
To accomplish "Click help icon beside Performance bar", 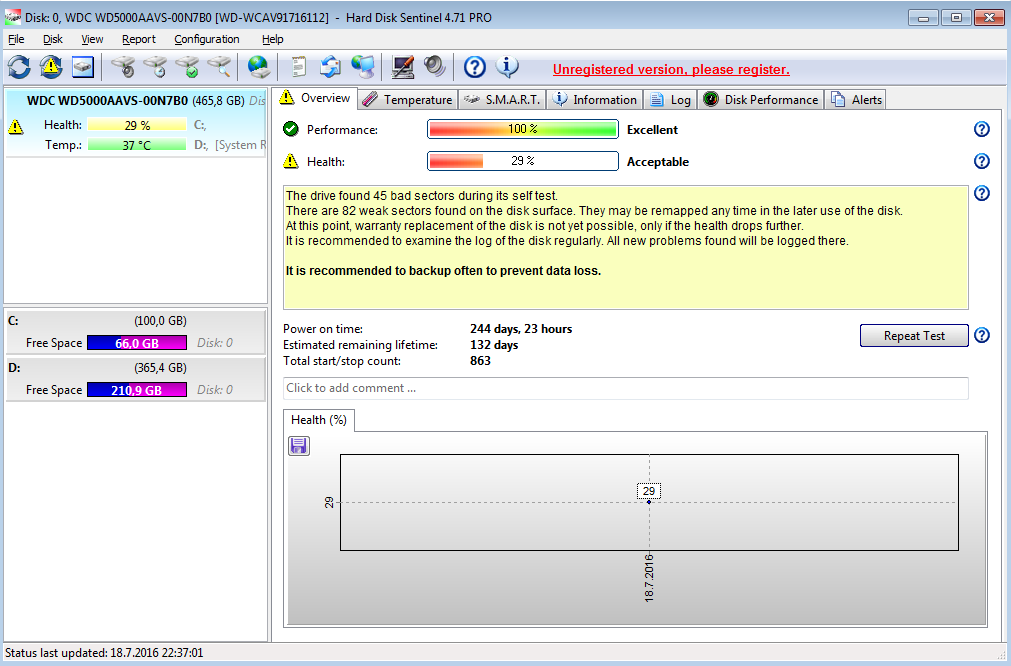I will click(981, 129).
